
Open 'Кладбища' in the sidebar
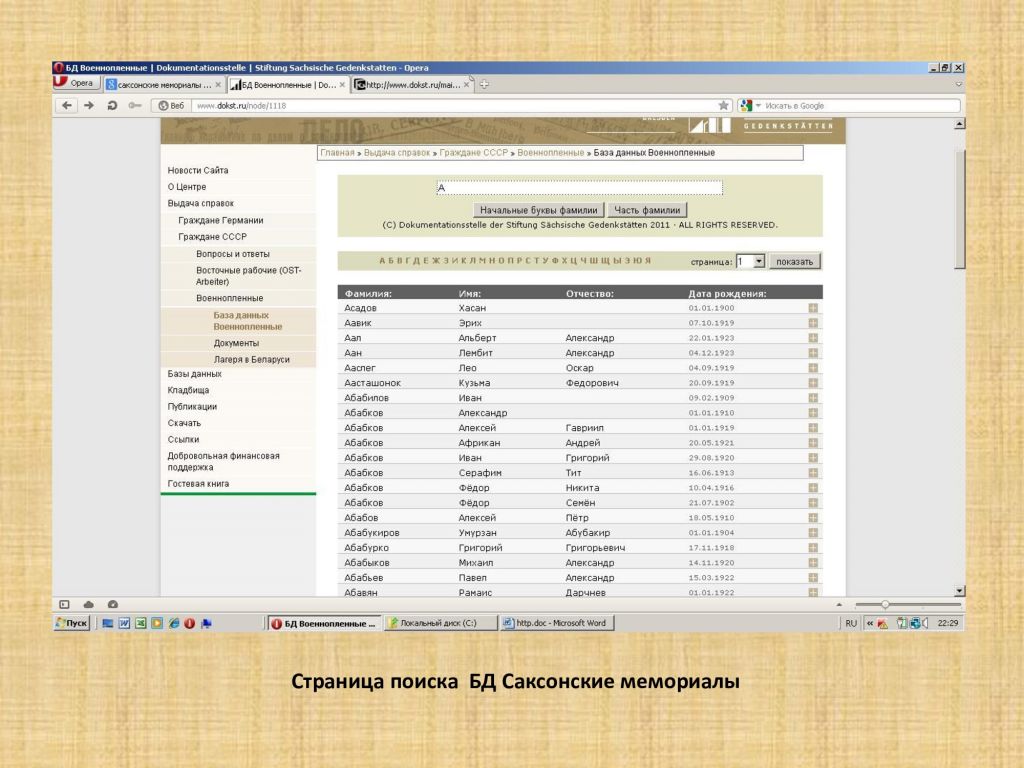pos(188,390)
